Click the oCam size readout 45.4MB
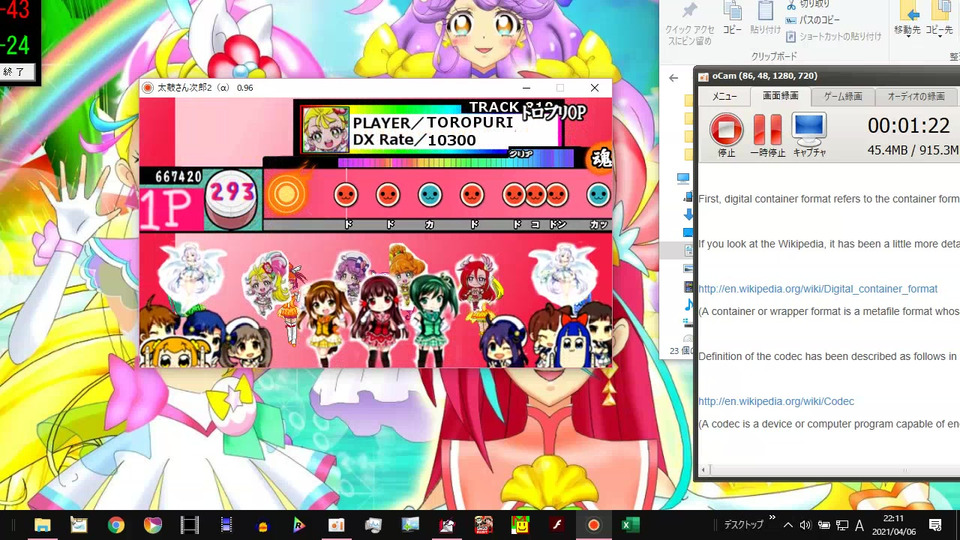This screenshot has height=540, width=960. [887, 150]
